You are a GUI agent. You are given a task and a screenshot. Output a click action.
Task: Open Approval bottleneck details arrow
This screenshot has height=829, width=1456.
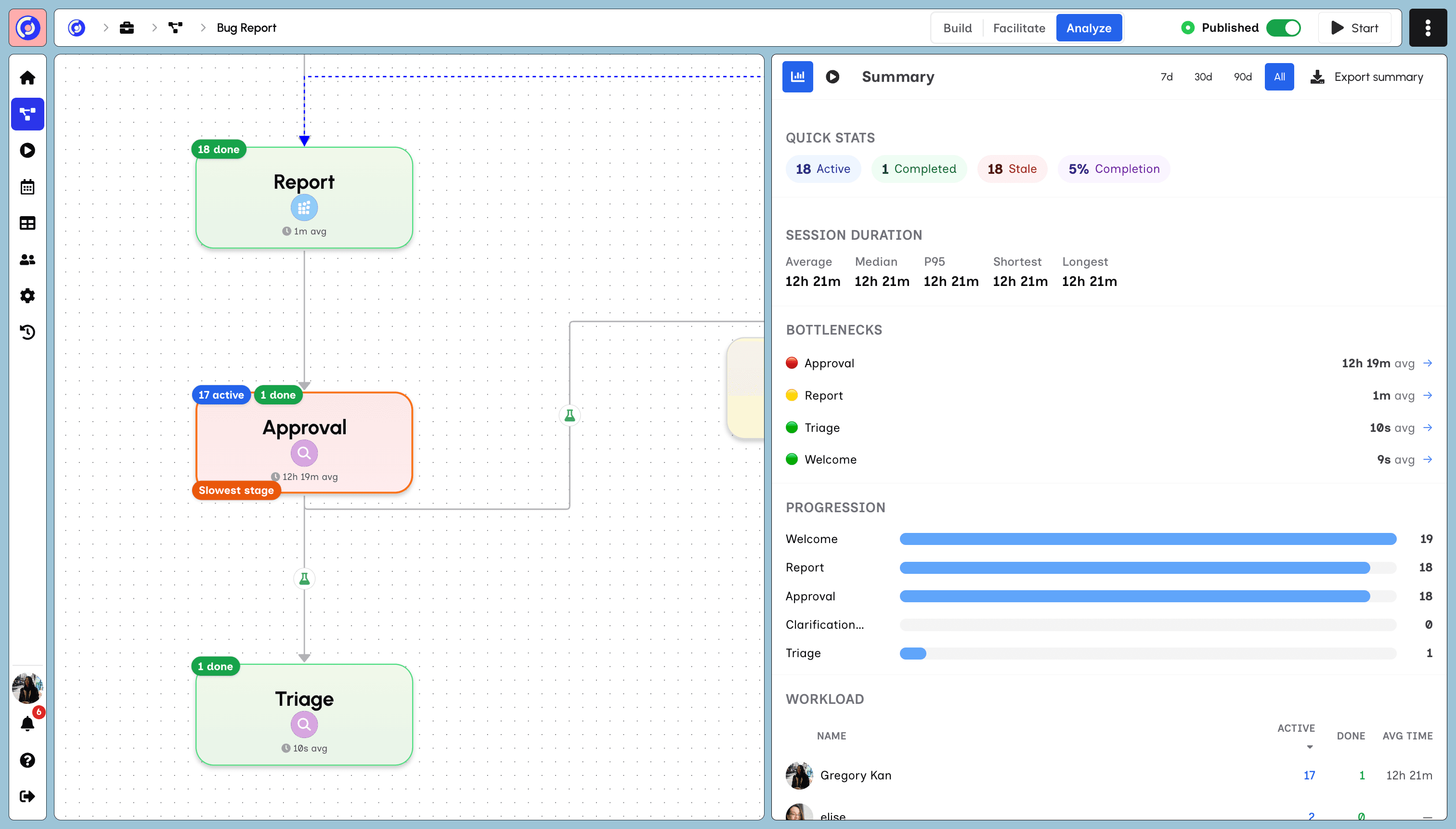1428,363
